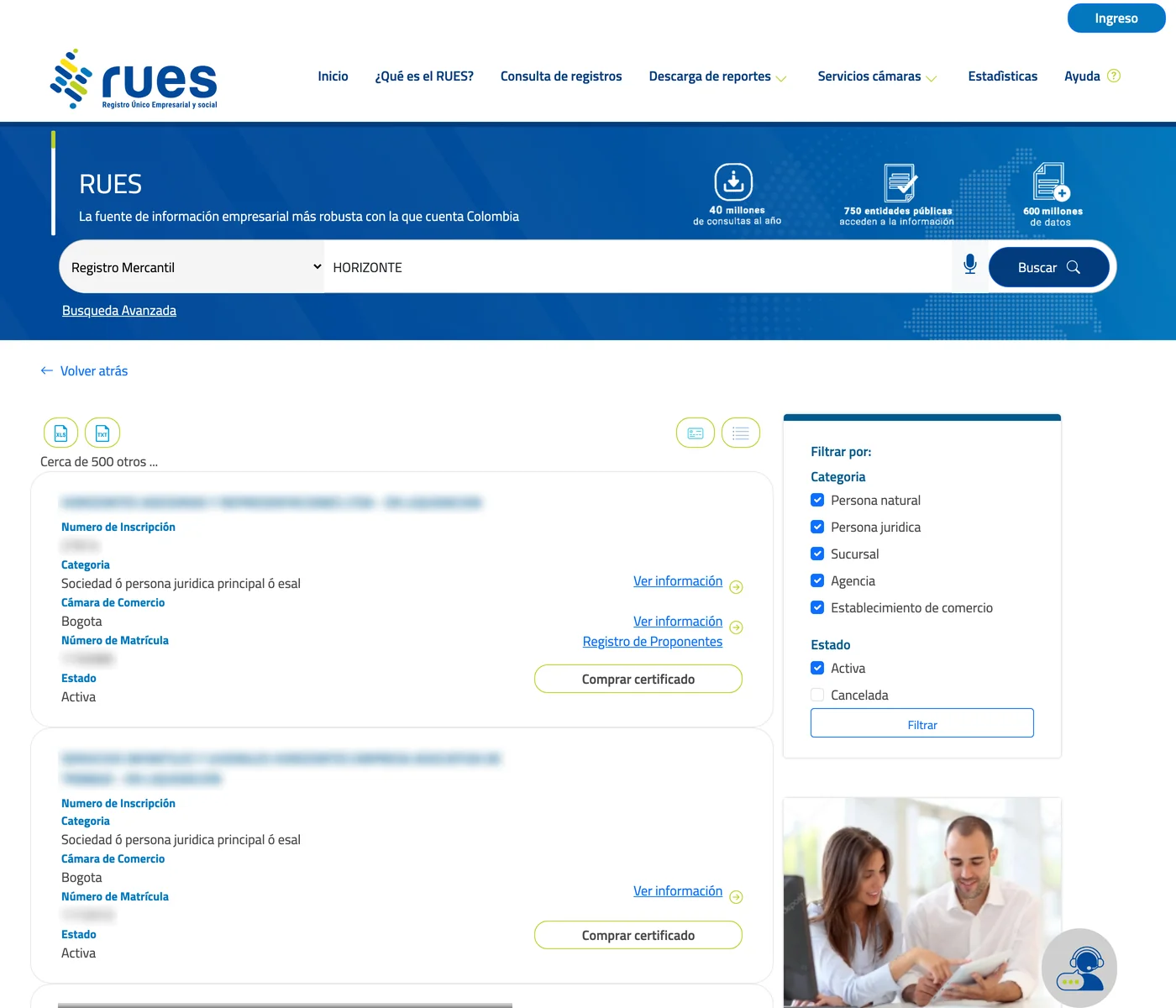Click the microphone voice search icon
The image size is (1176, 1008).
(970, 265)
